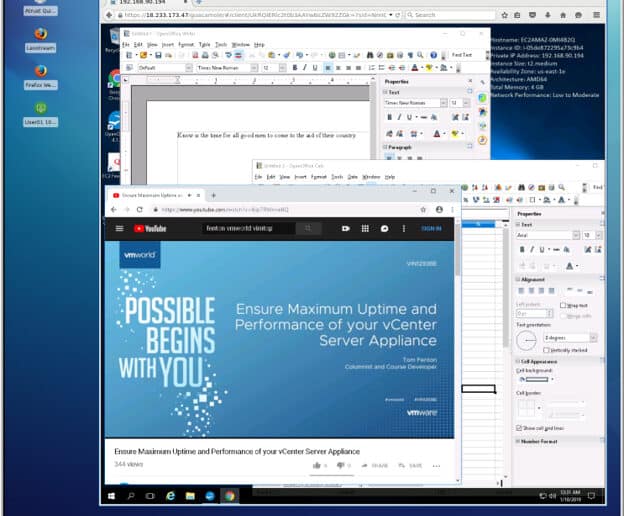The height and width of the screenshot is (516, 624).
Task: Open the Writer font size dropdown
Action: click(x=282, y=68)
